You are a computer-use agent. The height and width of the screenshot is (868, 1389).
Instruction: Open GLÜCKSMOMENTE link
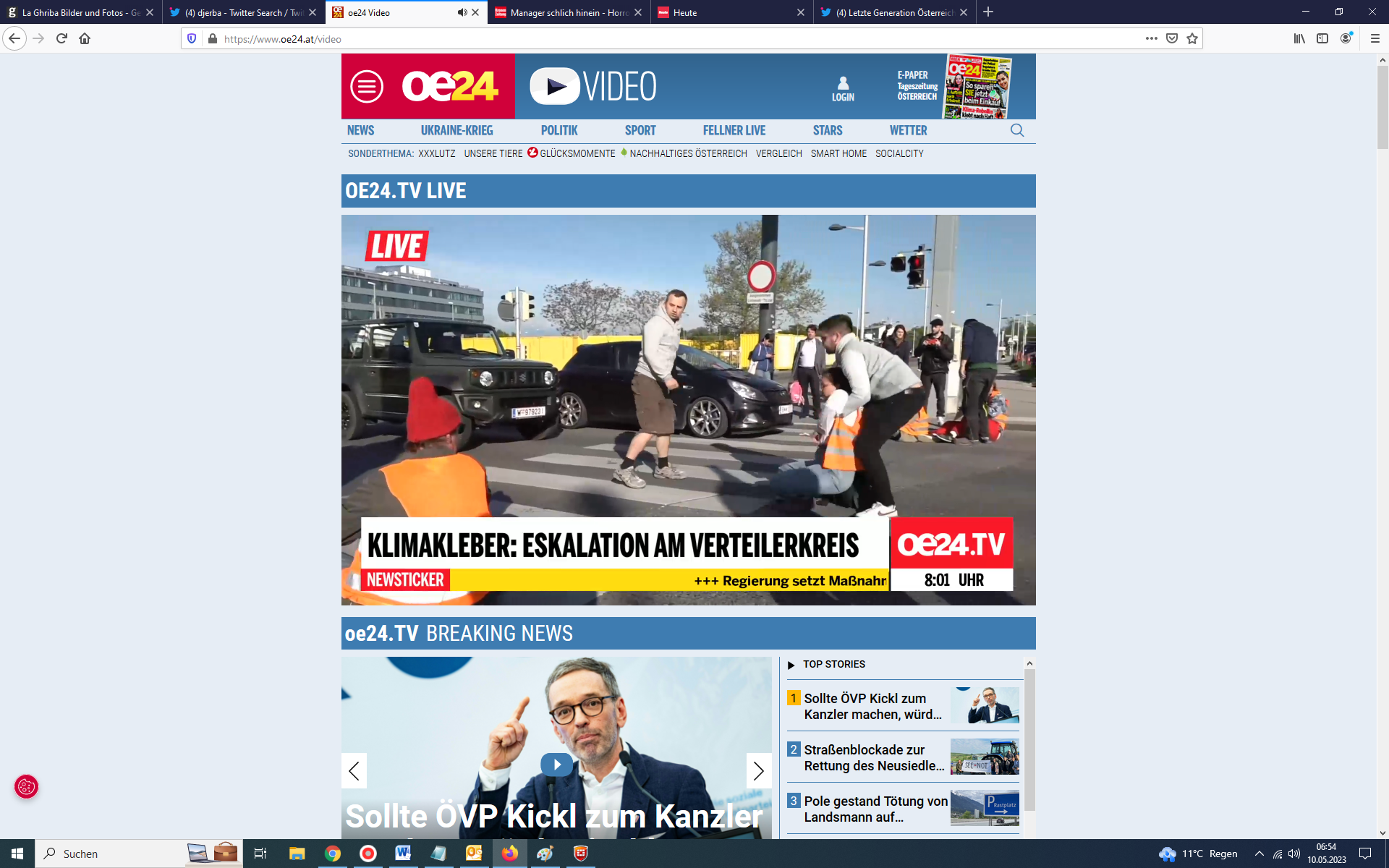coord(577,153)
